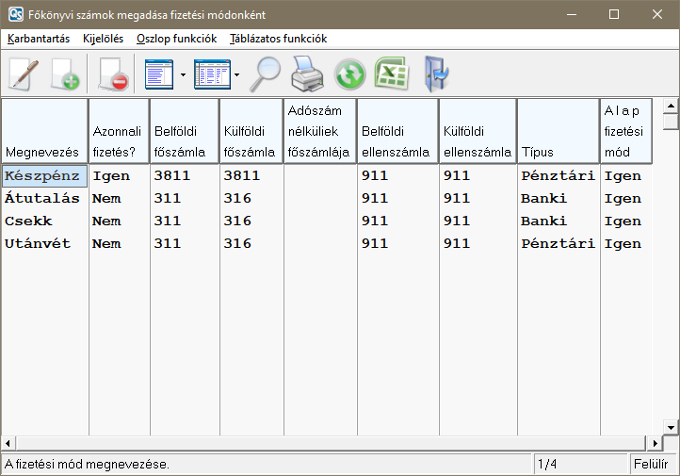This screenshot has height=476, width=680.
Task: Delete record using red minus icon
Action: pos(111,74)
